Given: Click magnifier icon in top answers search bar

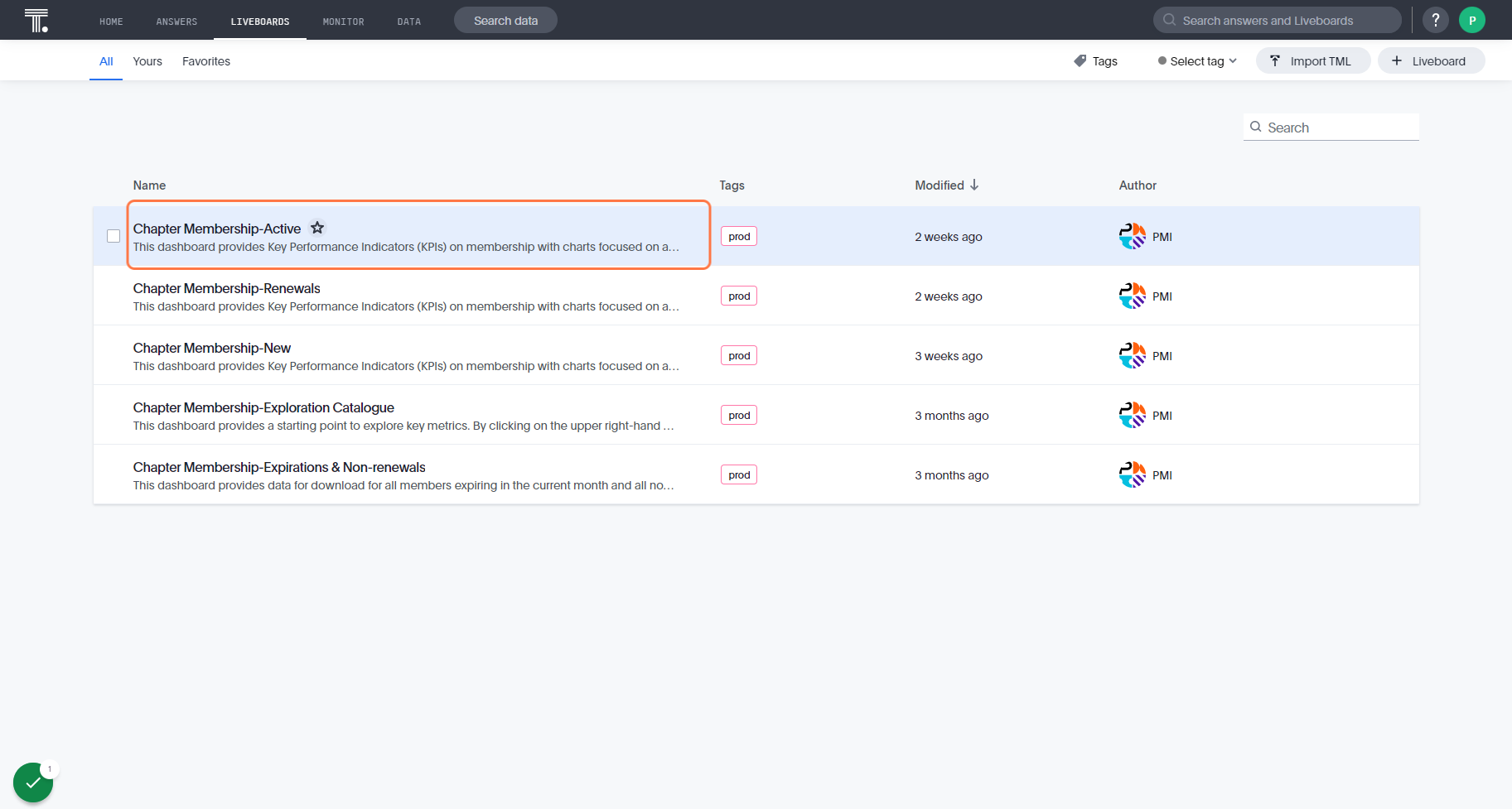Looking at the screenshot, I should pos(1169,20).
